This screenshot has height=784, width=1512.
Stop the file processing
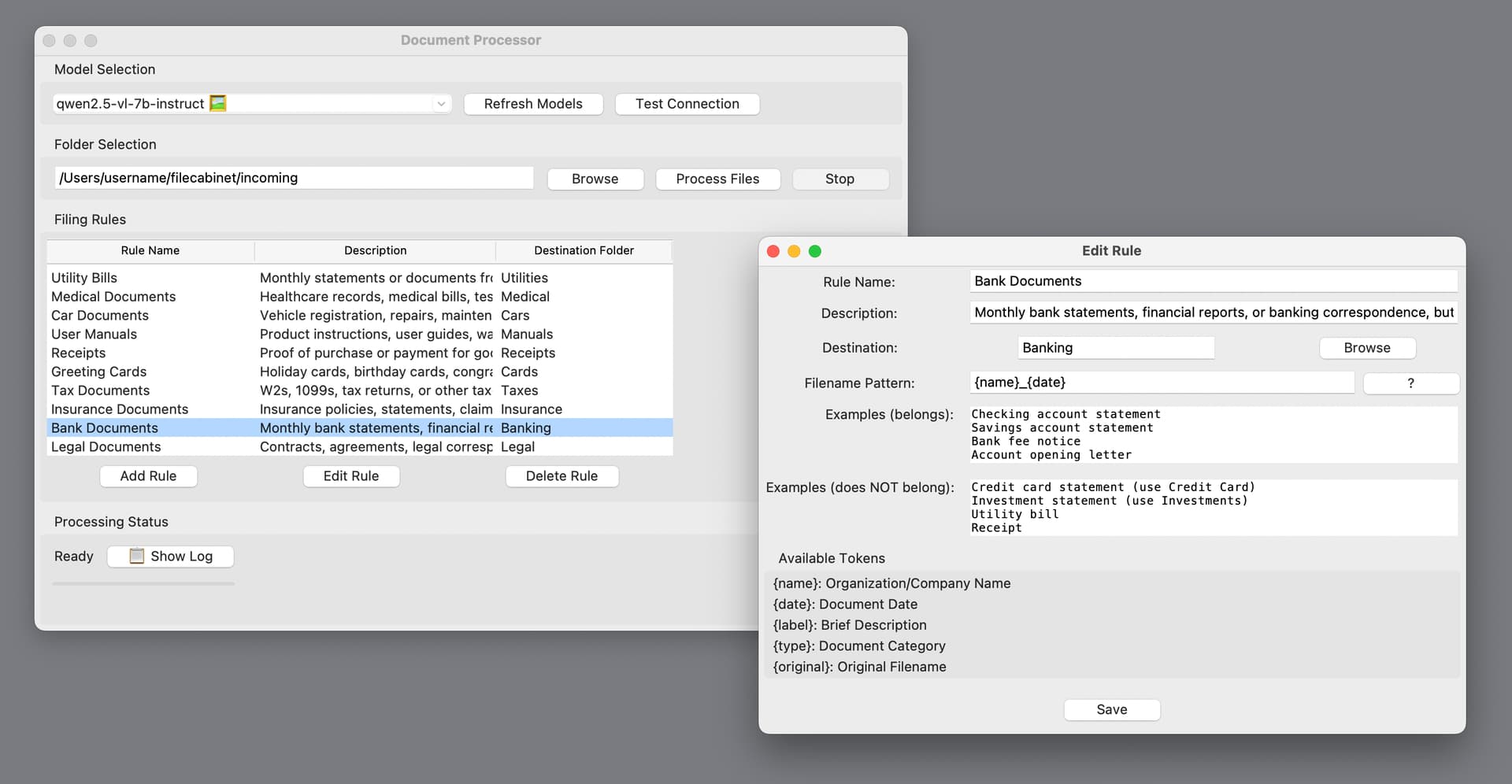coord(839,179)
